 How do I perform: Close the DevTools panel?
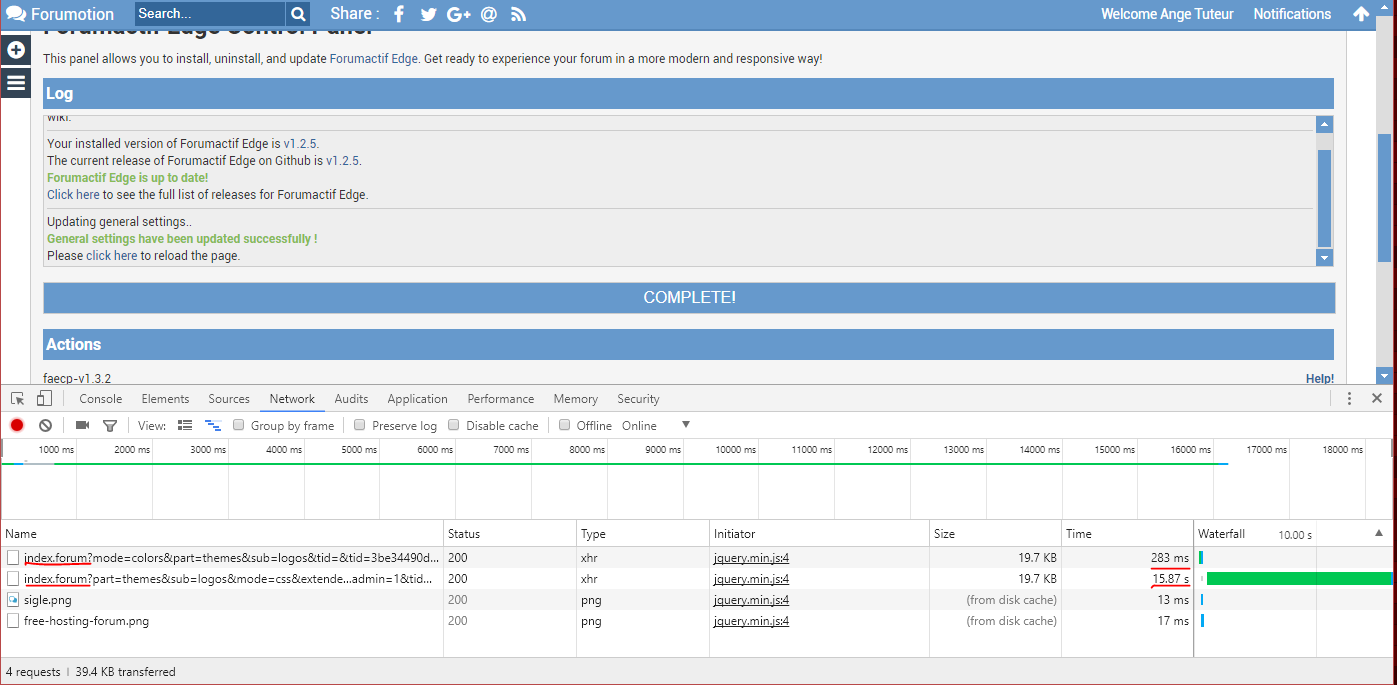point(1377,398)
